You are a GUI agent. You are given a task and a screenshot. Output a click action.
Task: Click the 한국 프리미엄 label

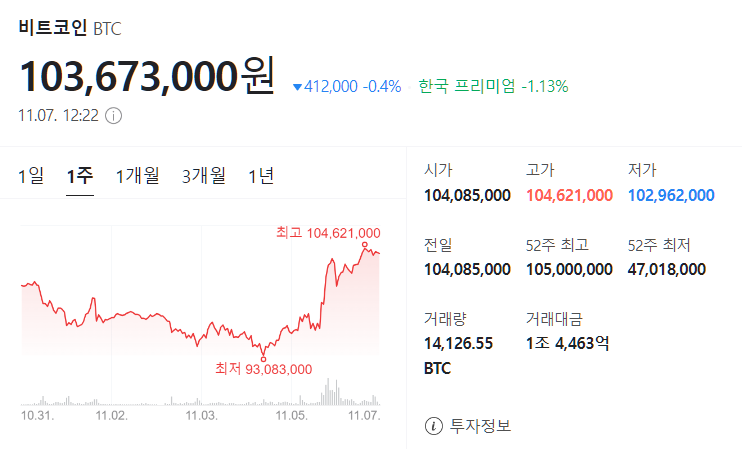[467, 87]
